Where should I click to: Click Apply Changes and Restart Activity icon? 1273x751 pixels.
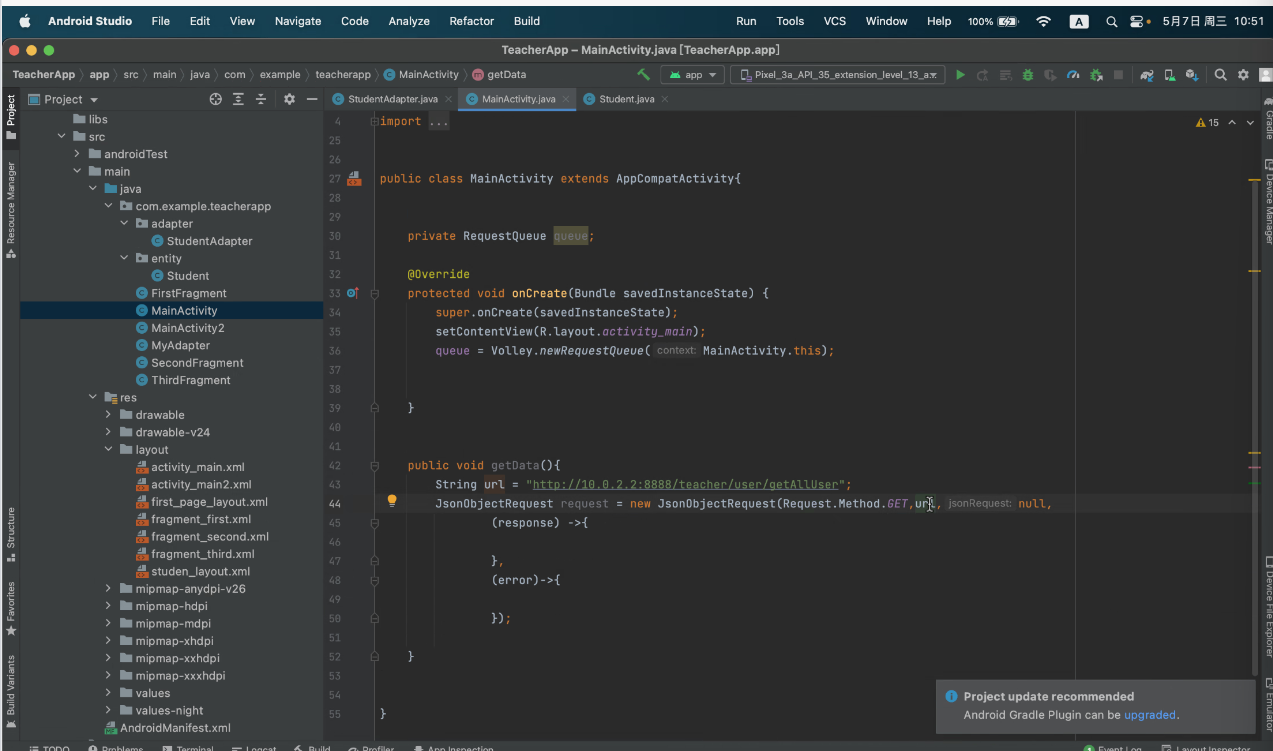tap(982, 75)
